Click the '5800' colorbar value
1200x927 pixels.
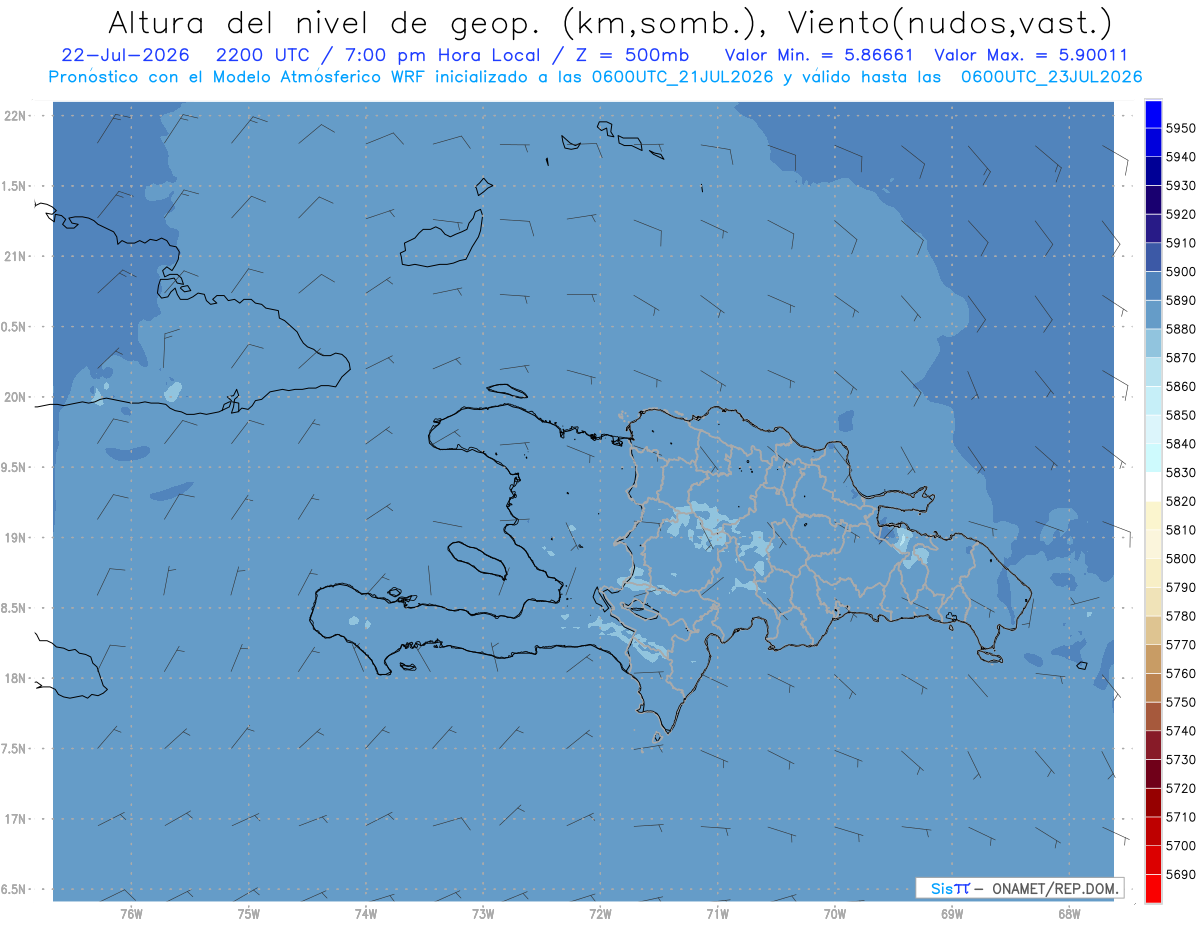(1180, 558)
